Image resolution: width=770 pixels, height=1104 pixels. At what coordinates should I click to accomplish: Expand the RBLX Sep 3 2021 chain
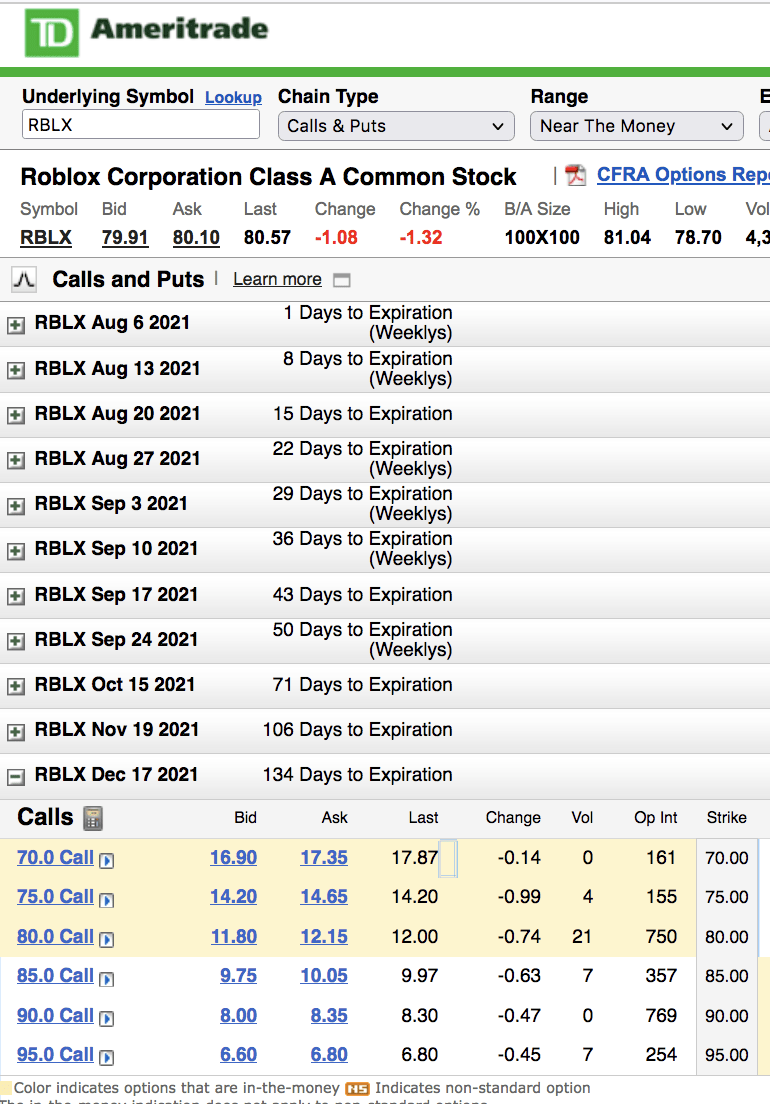(15, 506)
